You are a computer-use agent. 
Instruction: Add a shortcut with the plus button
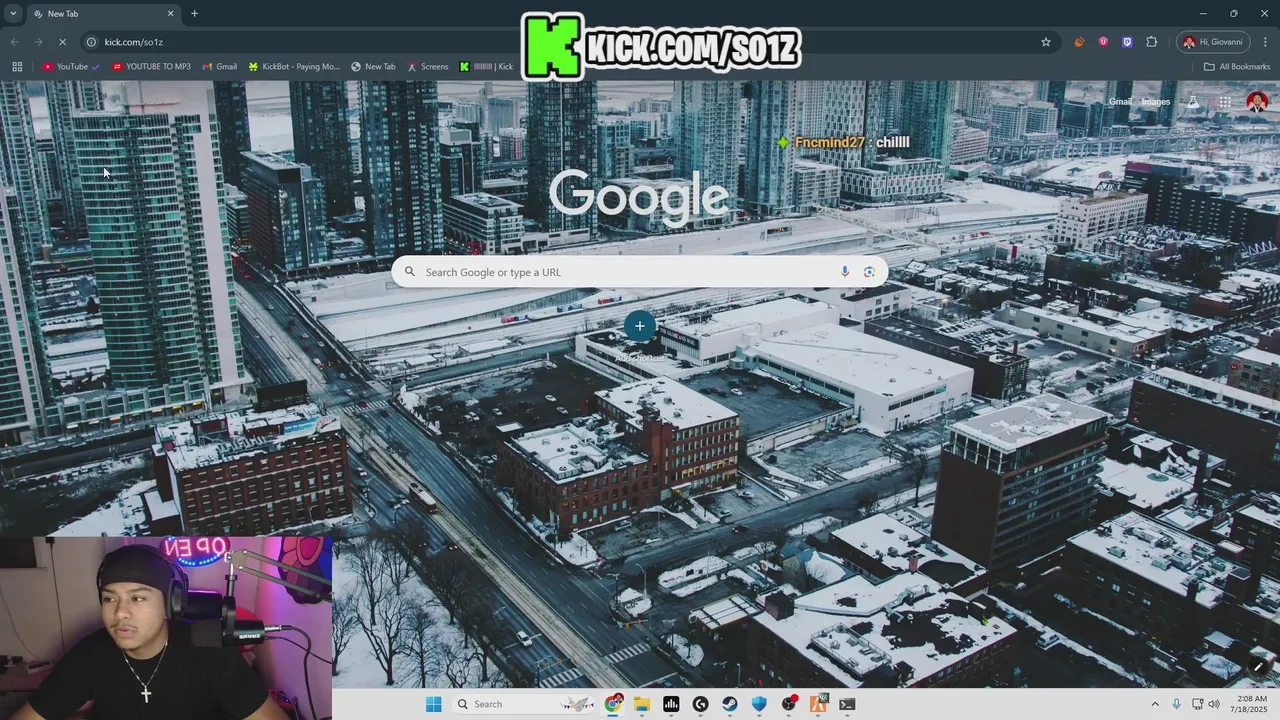click(x=640, y=326)
